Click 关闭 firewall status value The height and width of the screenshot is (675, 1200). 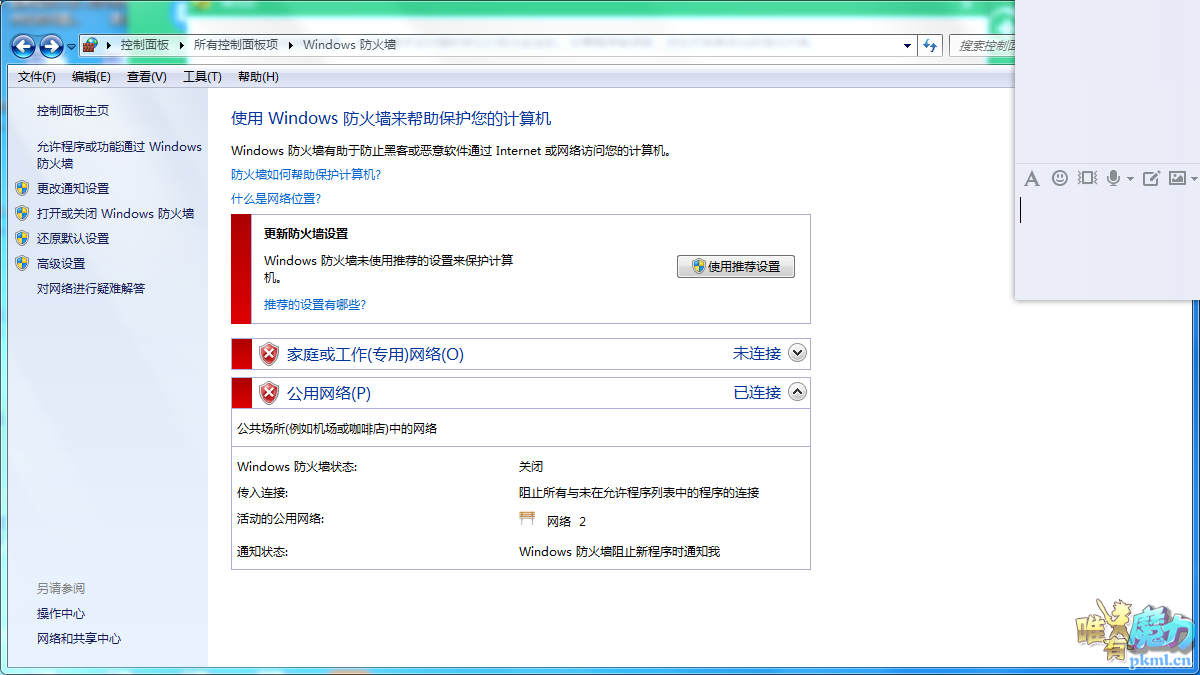(531, 466)
